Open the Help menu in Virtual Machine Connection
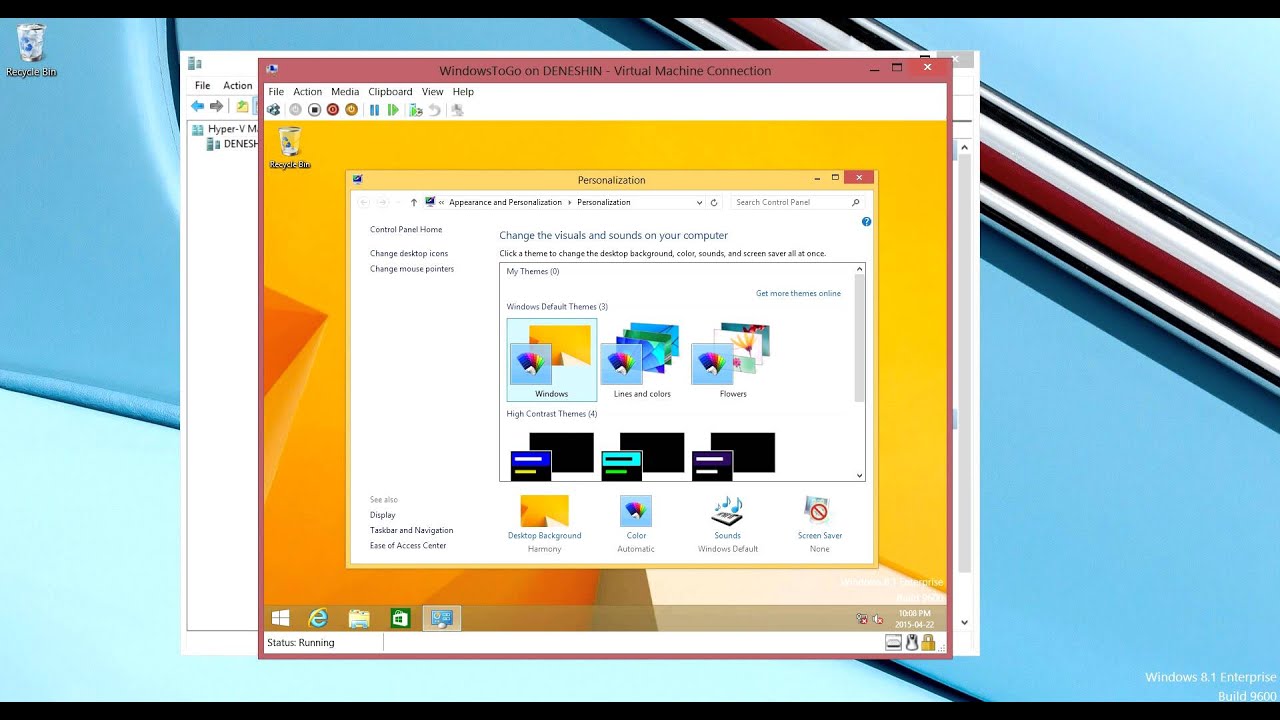 [463, 91]
